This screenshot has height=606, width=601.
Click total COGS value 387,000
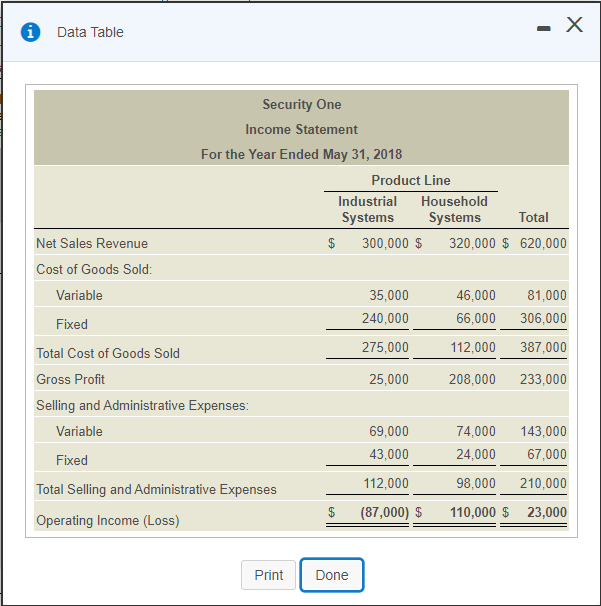(x=543, y=347)
